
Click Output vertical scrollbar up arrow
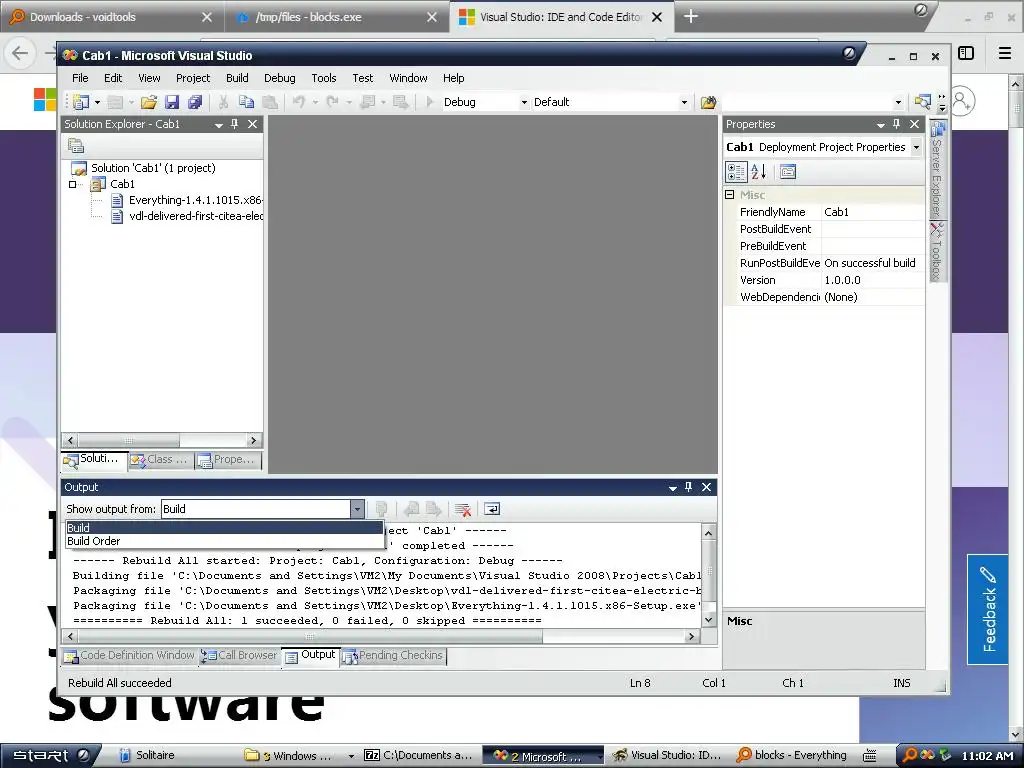point(709,533)
